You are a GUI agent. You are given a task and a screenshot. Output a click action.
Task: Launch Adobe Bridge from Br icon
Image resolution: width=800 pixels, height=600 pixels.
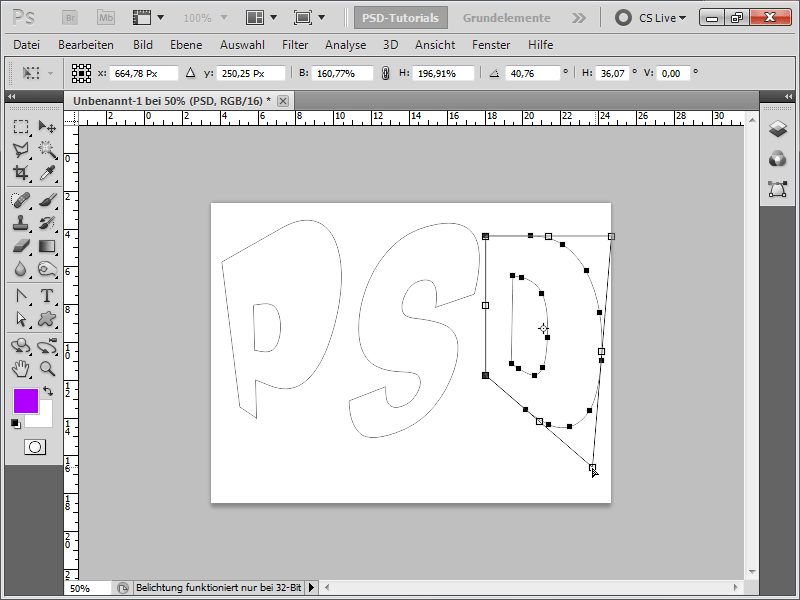pyautogui.click(x=70, y=18)
